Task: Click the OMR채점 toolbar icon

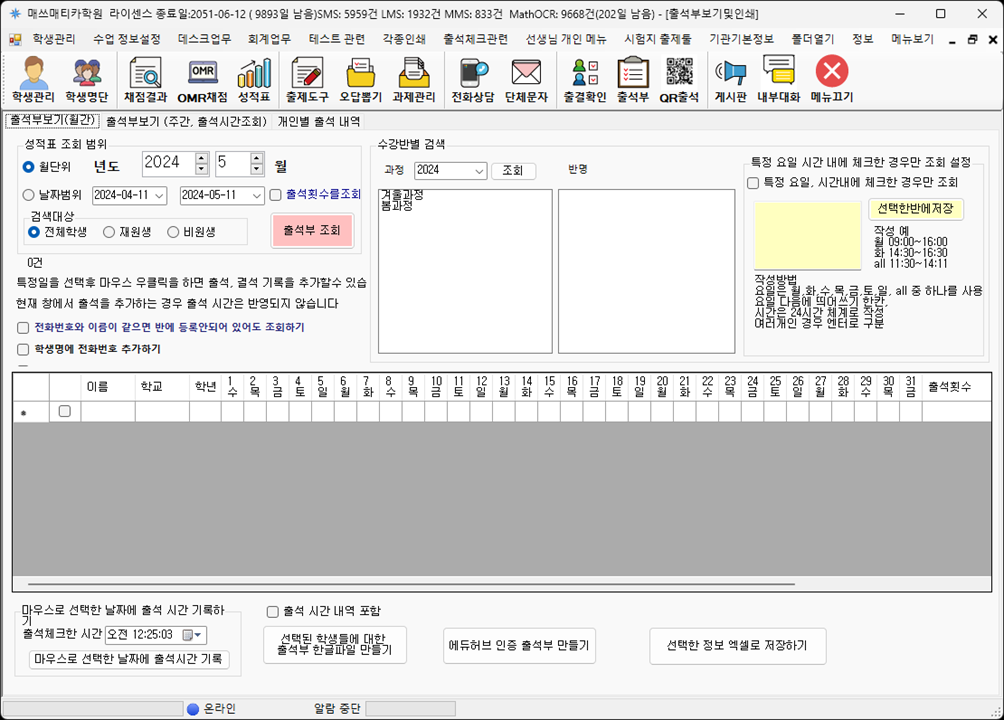Action: click(202, 80)
